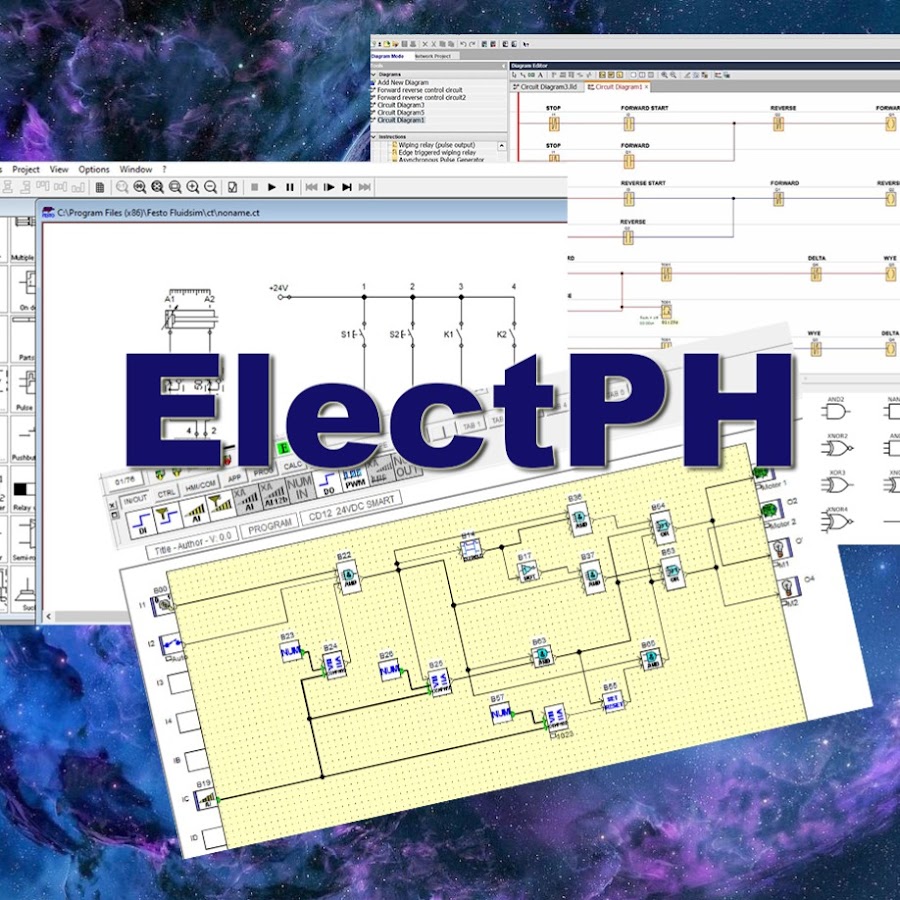
Task: Collapse the tools side panel arrow
Action: coord(503,66)
